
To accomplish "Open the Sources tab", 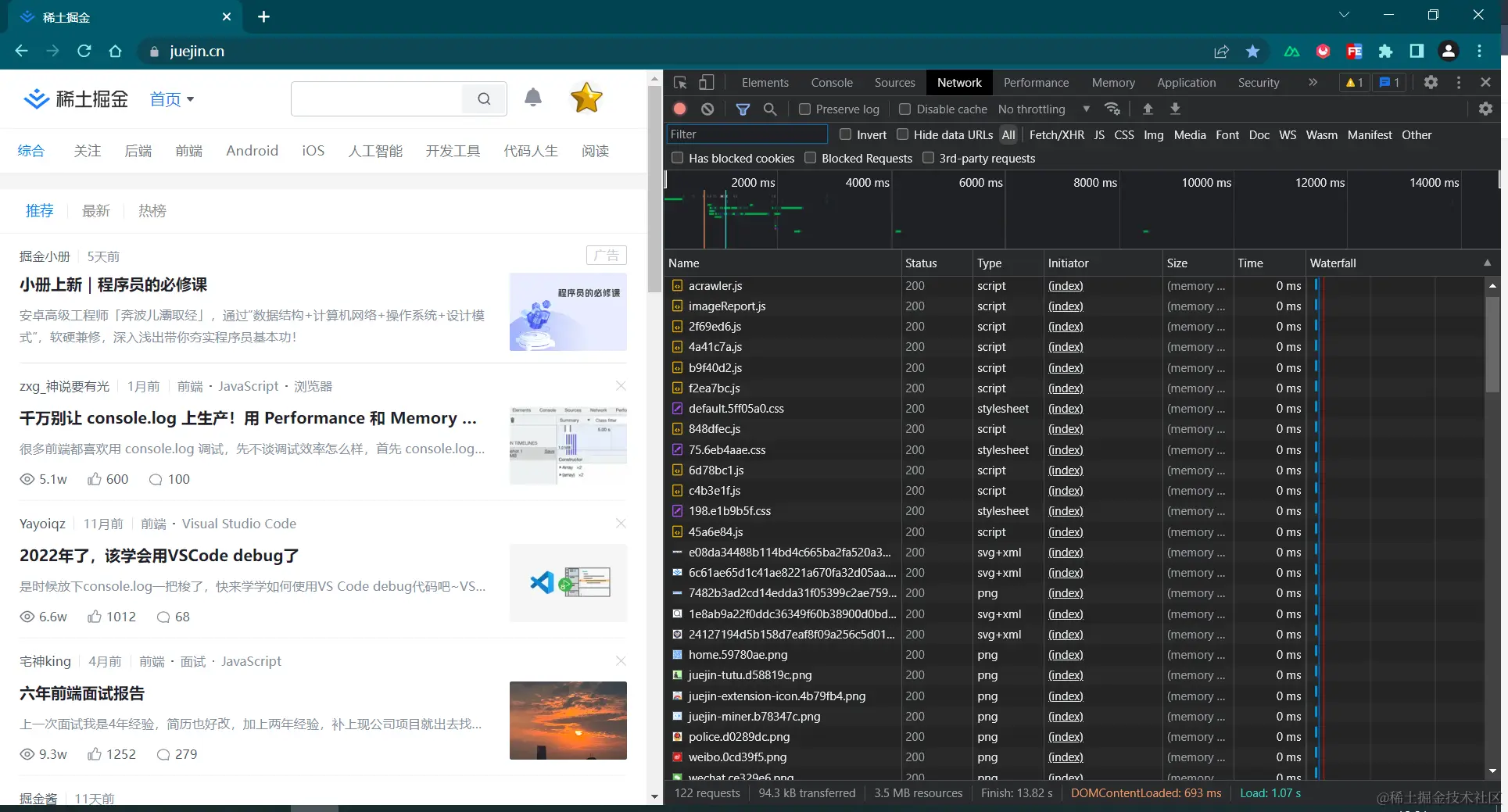I will [894, 82].
